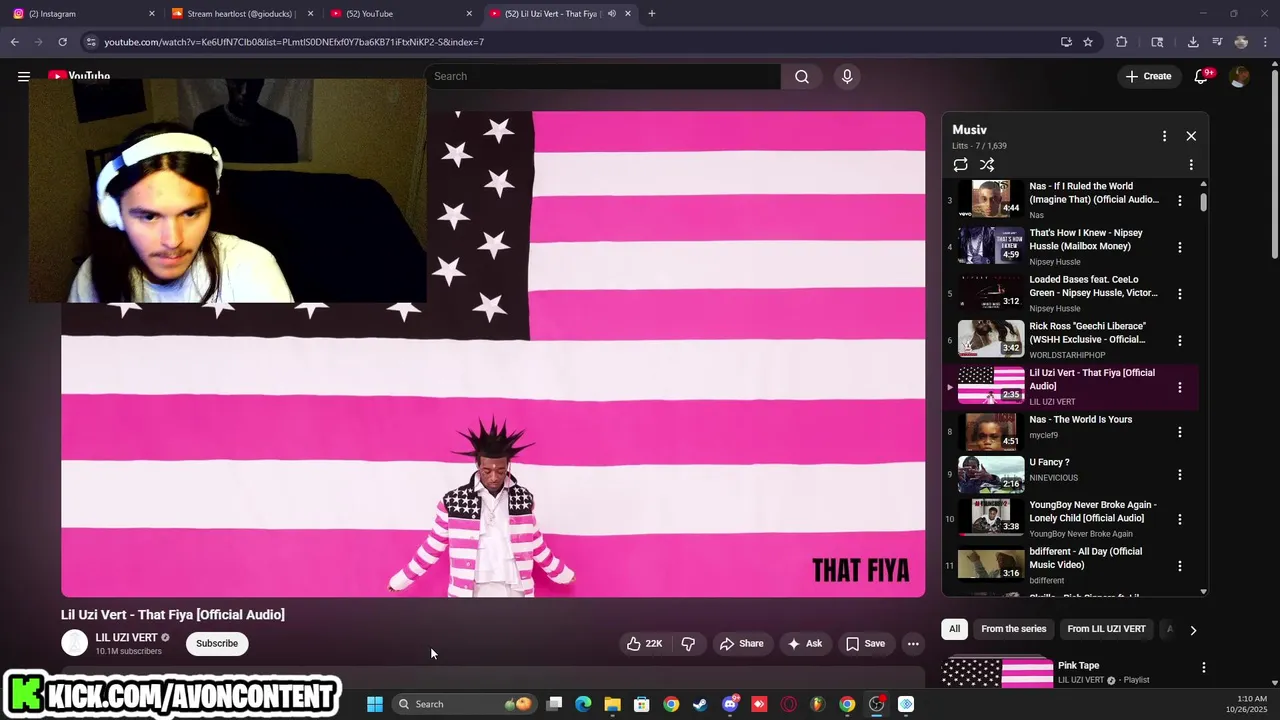
Task: Dislike the video with thumbs down
Action: [688, 644]
